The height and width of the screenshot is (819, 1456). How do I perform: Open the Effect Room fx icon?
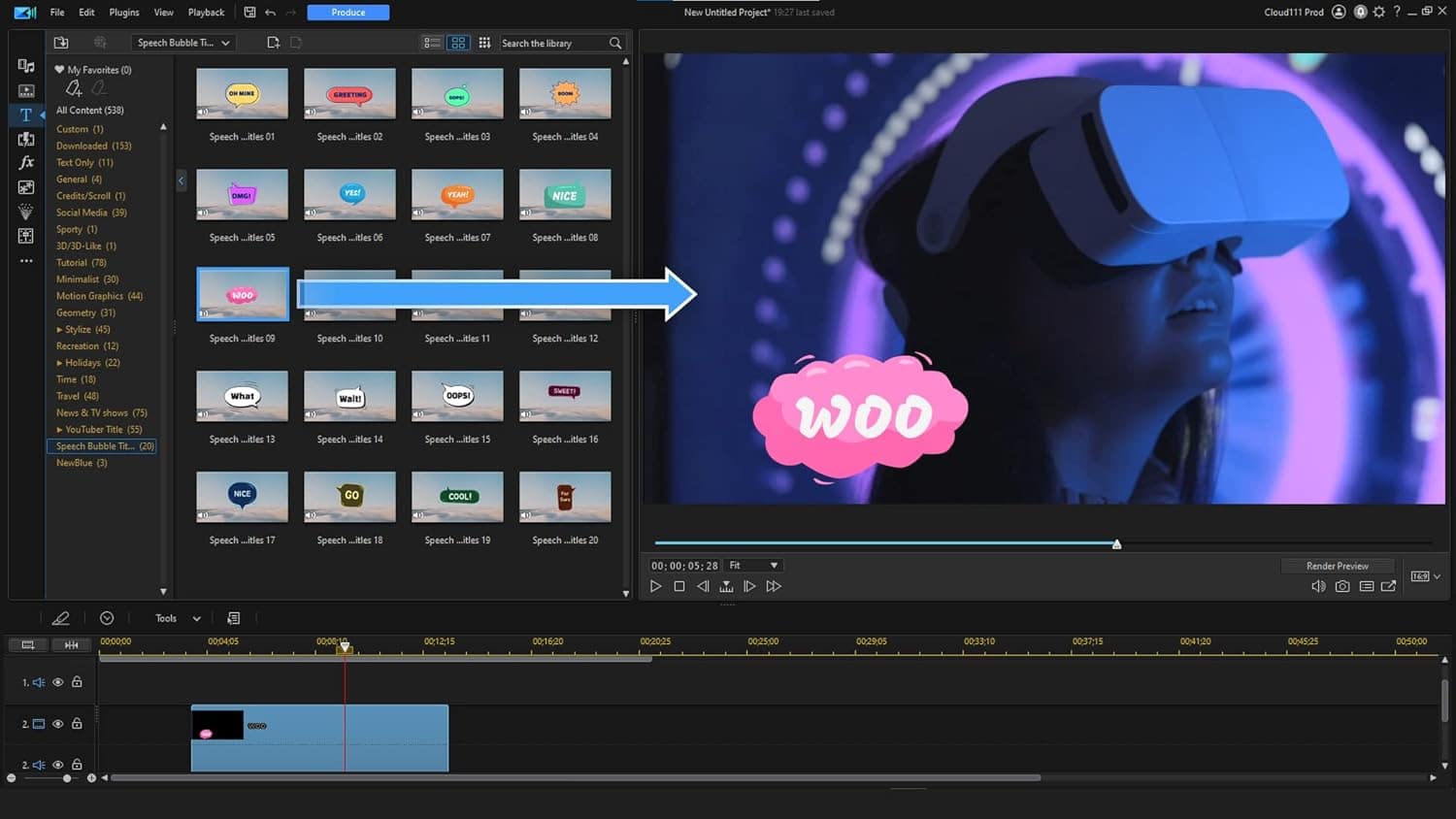[26, 162]
